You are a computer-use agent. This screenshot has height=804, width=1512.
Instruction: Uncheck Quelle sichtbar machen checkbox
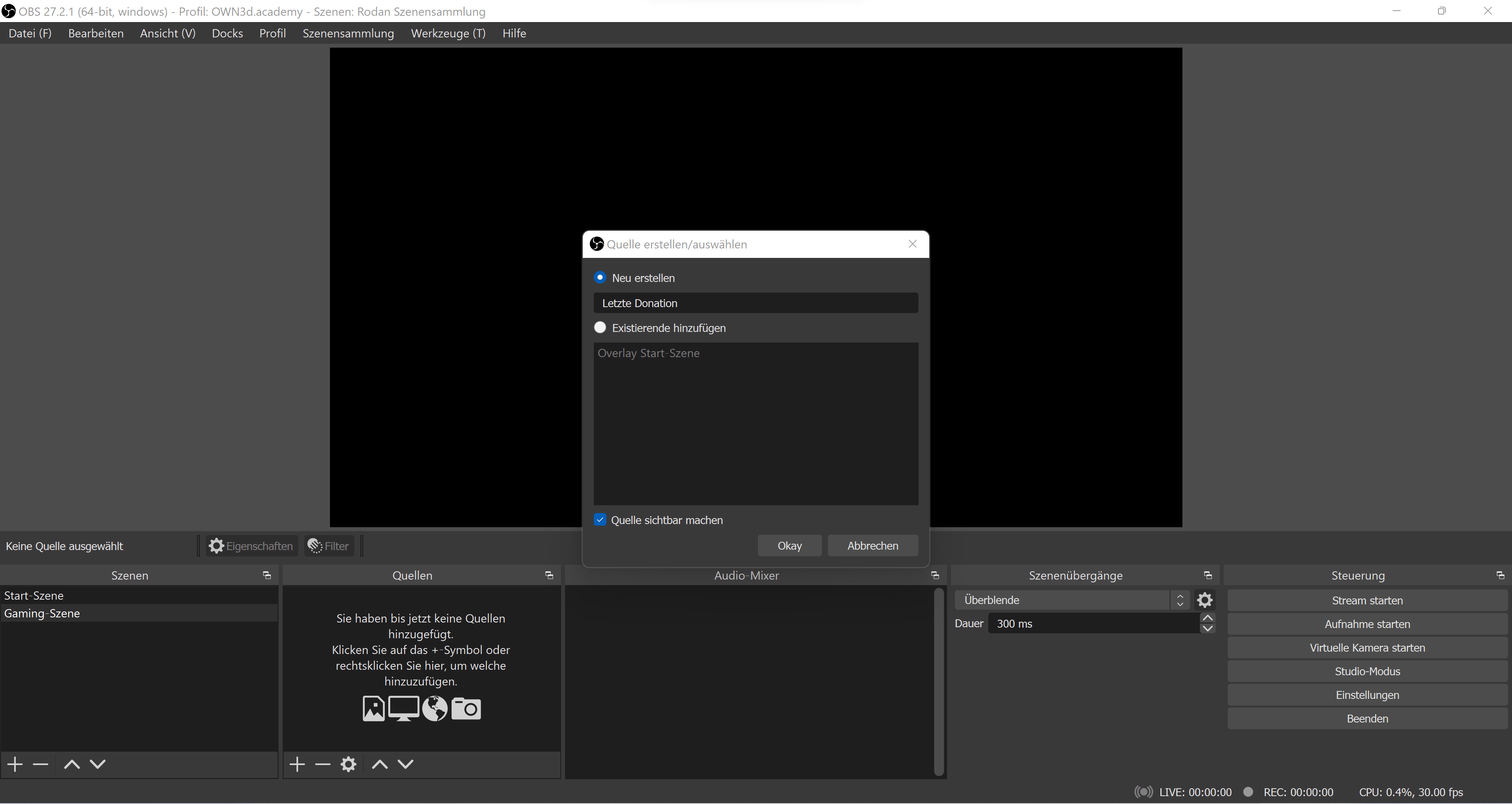point(600,520)
